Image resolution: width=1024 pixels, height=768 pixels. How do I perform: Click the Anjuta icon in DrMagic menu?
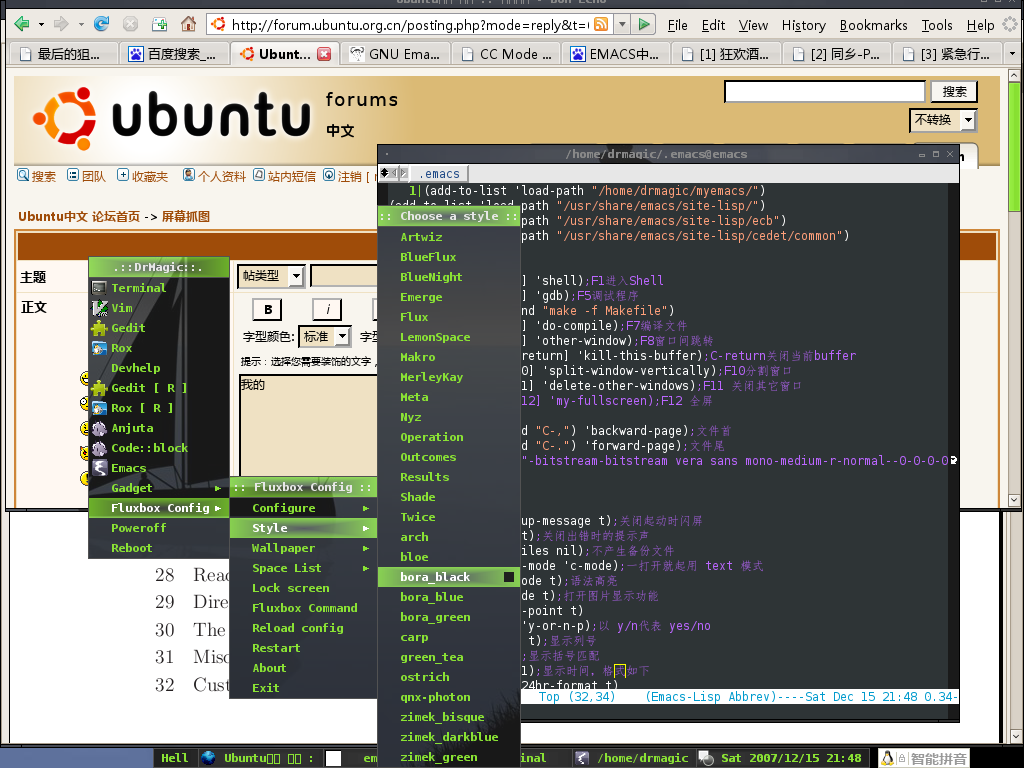coord(99,428)
